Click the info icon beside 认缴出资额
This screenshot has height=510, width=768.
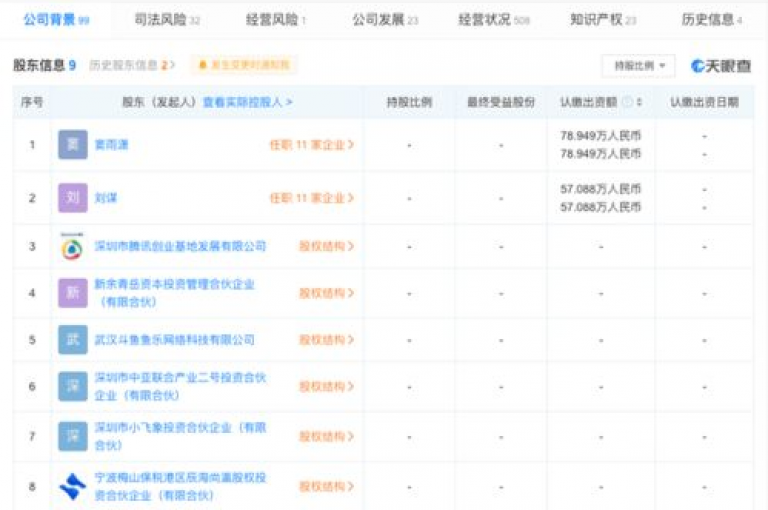[627, 102]
